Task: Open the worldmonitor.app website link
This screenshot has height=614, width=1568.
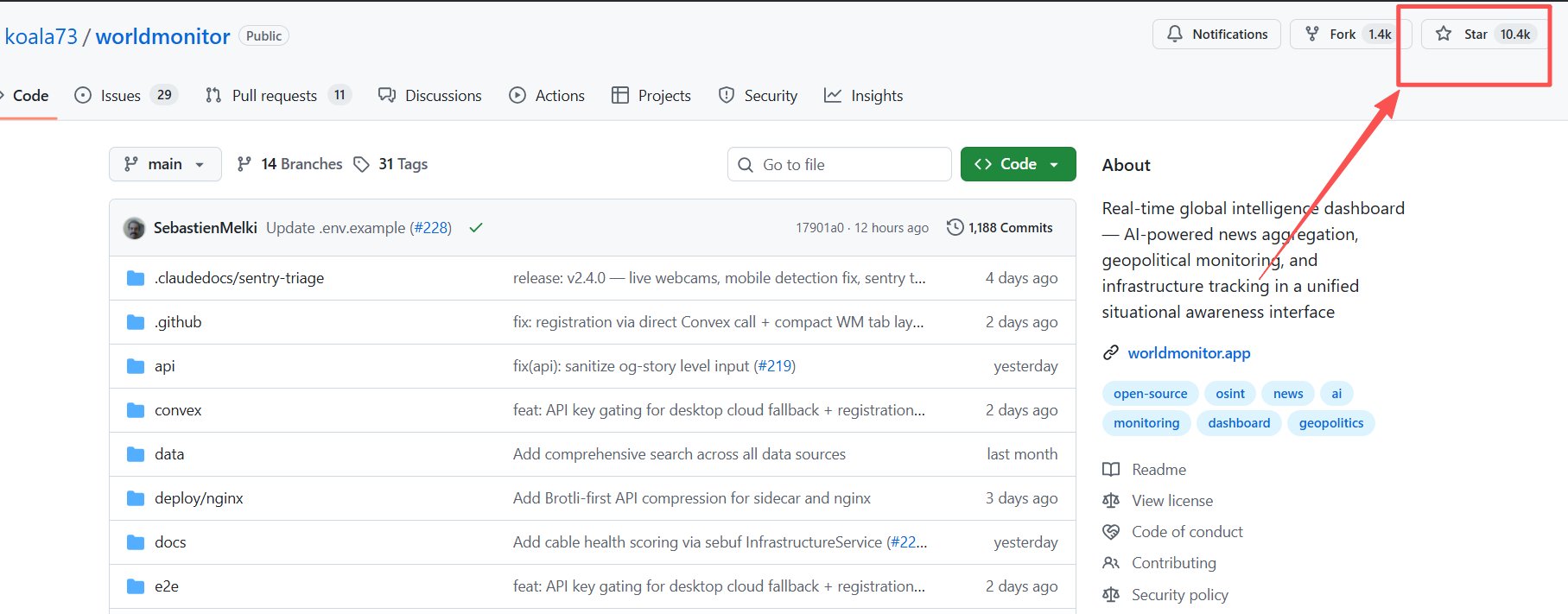Action: pyautogui.click(x=1189, y=353)
